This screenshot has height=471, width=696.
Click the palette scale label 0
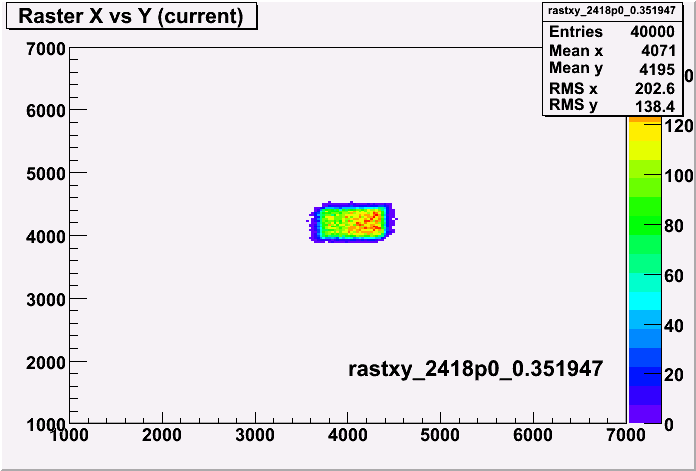669,425
